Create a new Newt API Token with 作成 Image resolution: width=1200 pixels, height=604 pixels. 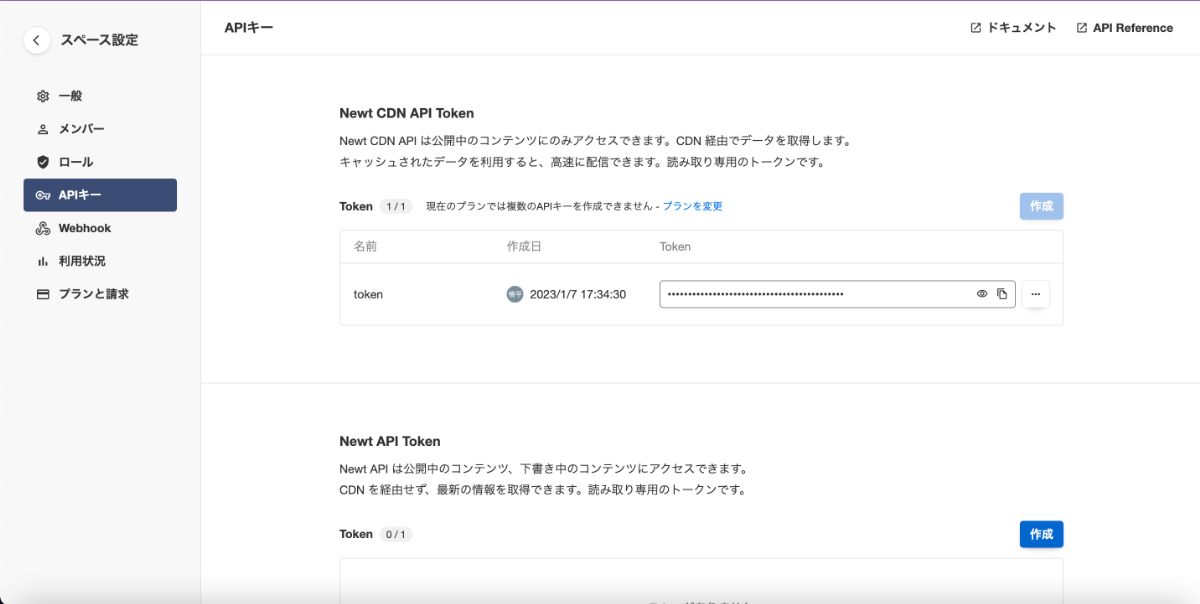point(1041,534)
